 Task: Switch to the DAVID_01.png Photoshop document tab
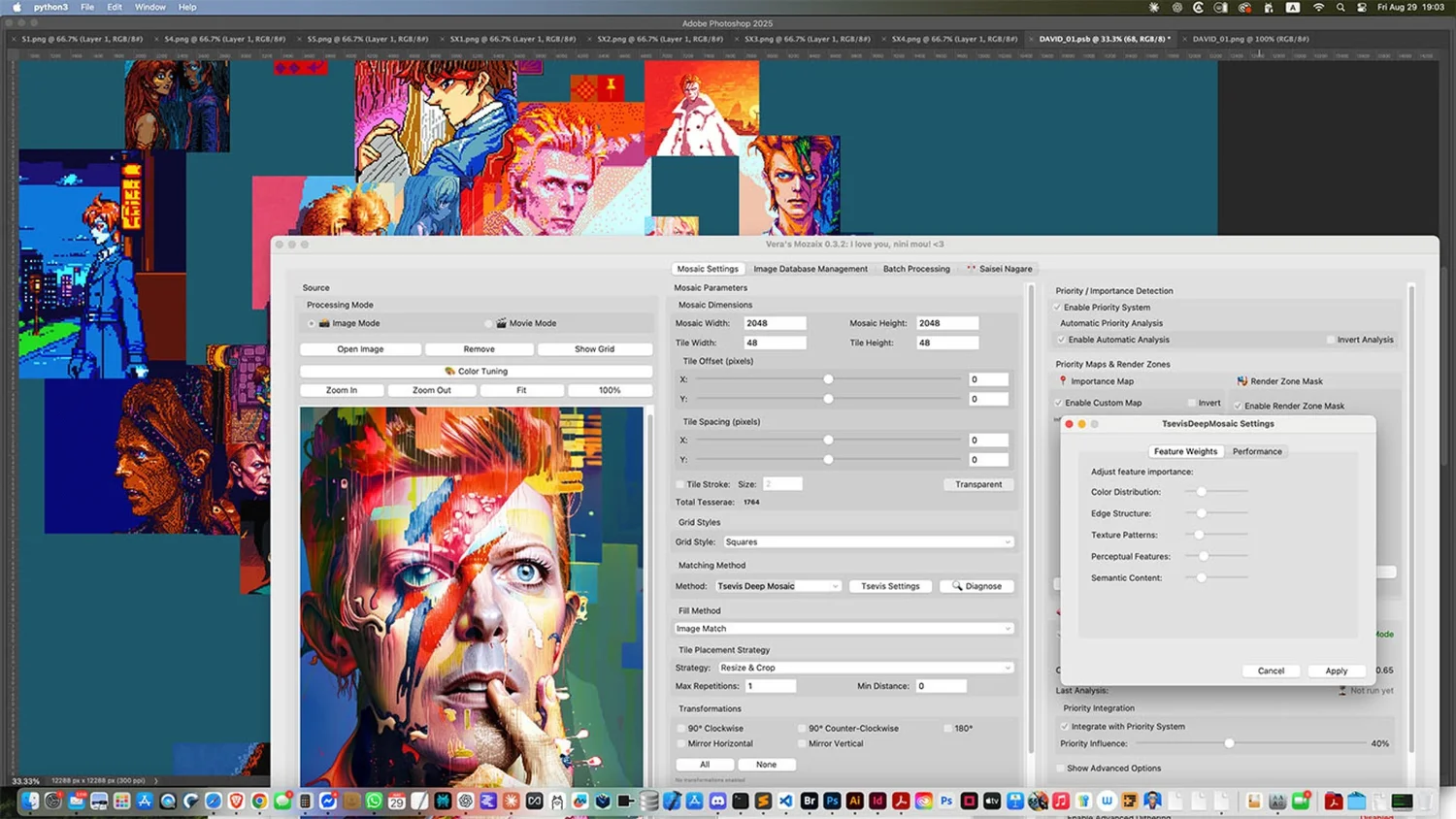pyautogui.click(x=1250, y=39)
